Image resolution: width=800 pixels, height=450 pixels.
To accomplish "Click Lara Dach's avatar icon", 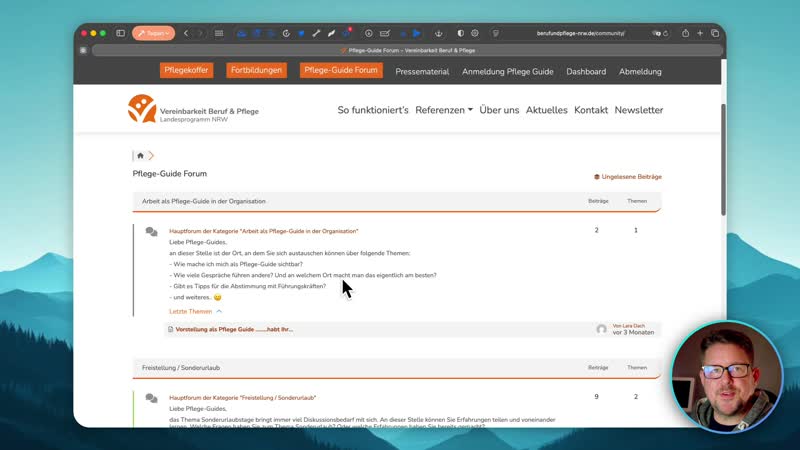I will click(x=601, y=329).
